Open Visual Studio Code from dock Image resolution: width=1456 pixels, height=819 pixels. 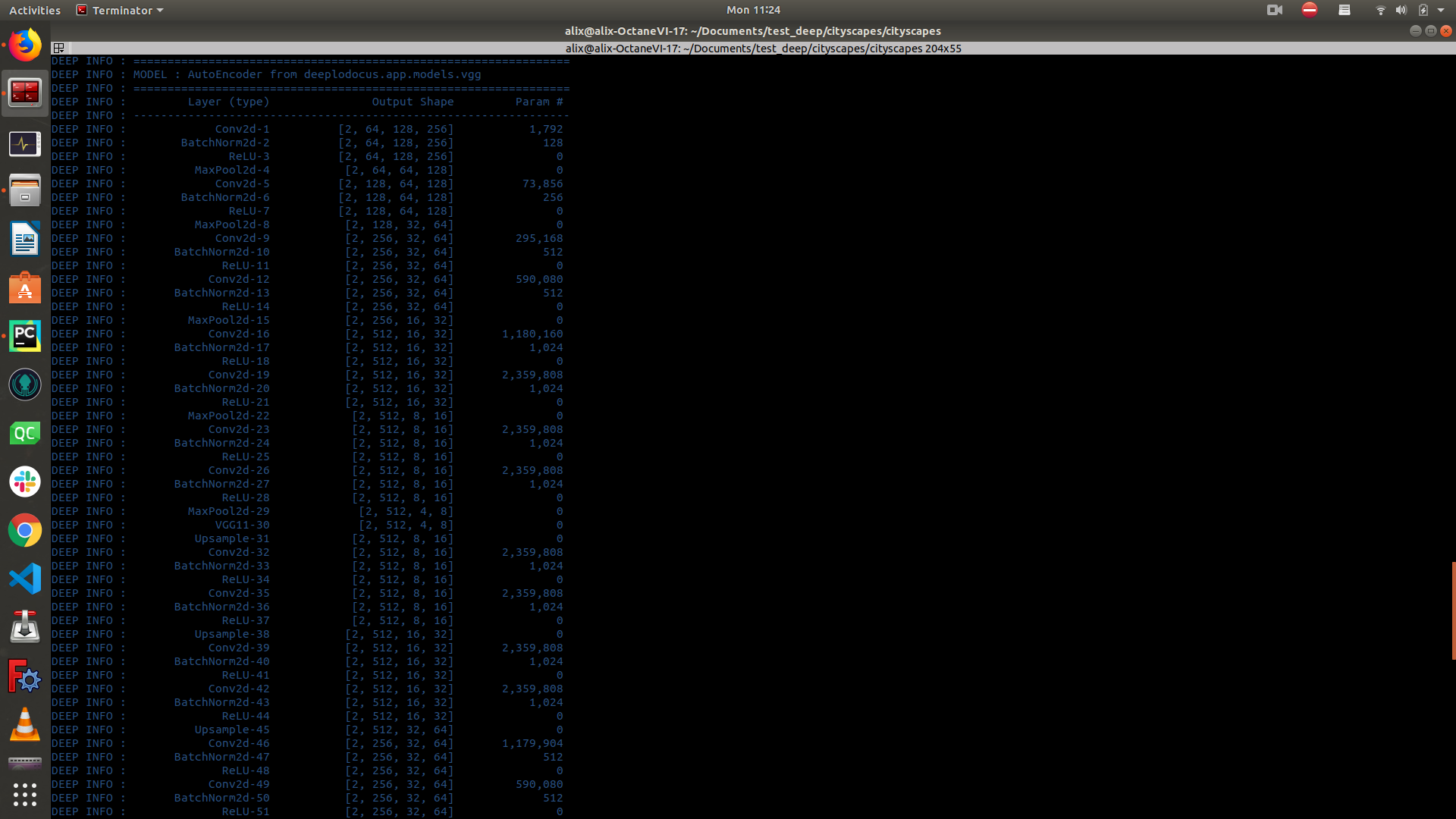click(x=25, y=579)
